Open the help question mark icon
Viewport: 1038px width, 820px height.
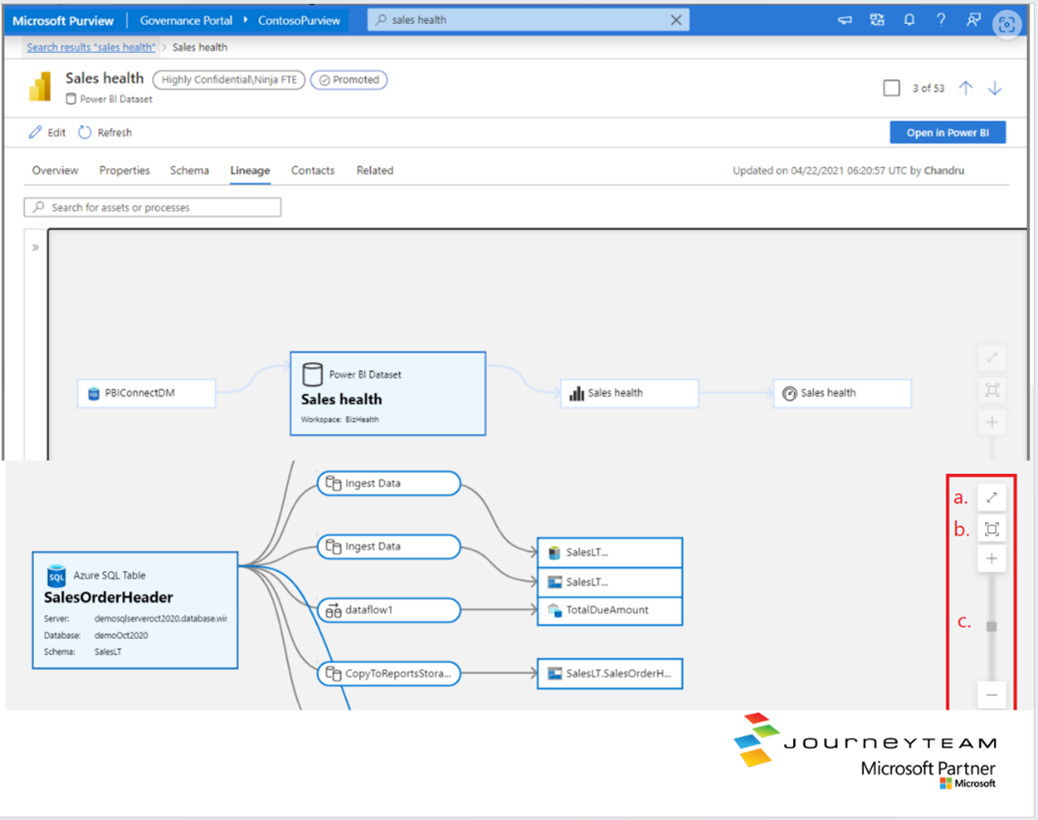pyautogui.click(x=941, y=20)
